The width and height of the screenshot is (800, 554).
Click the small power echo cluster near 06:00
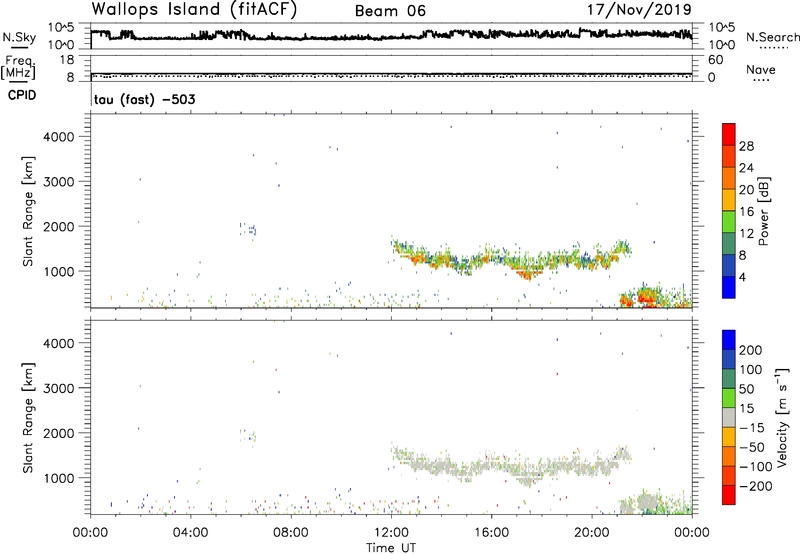(248, 230)
